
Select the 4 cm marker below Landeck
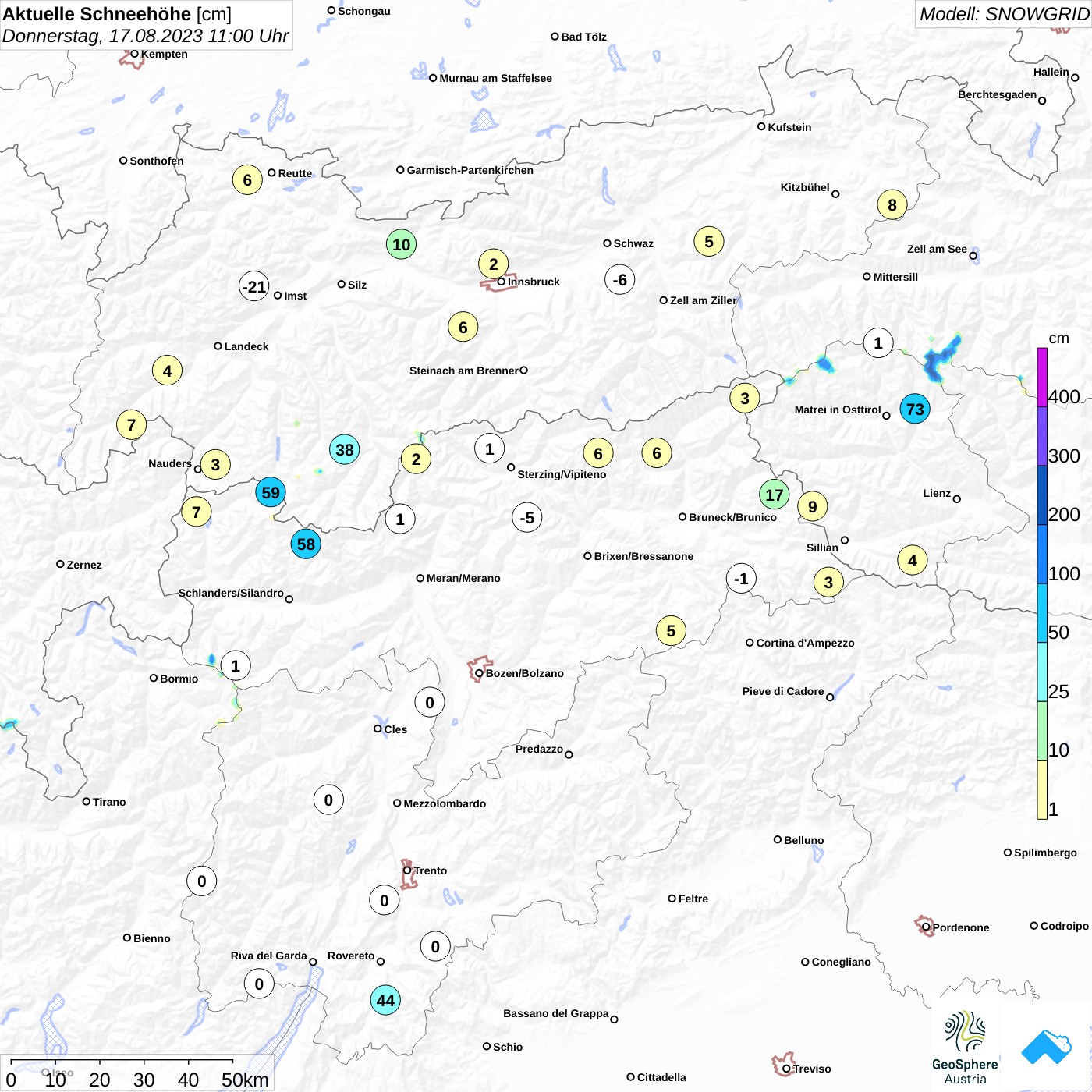(x=167, y=371)
